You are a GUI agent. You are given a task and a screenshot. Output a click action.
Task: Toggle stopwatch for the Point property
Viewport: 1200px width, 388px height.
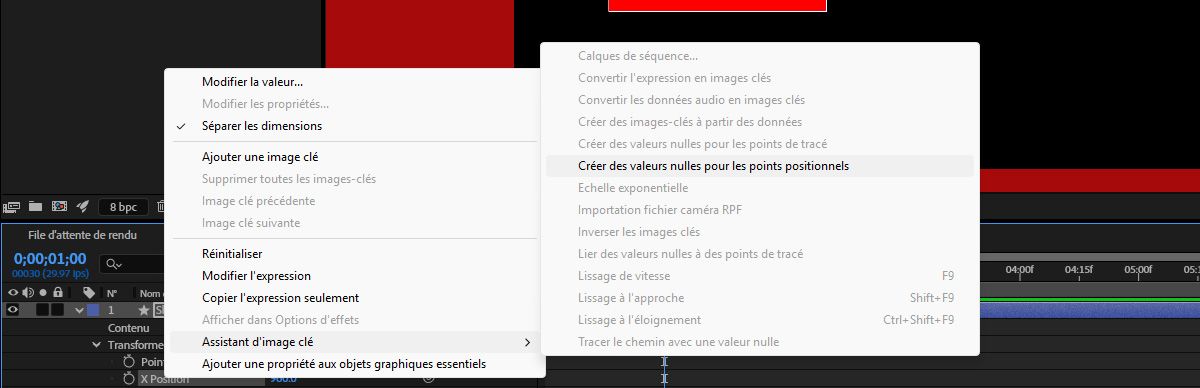(128, 362)
